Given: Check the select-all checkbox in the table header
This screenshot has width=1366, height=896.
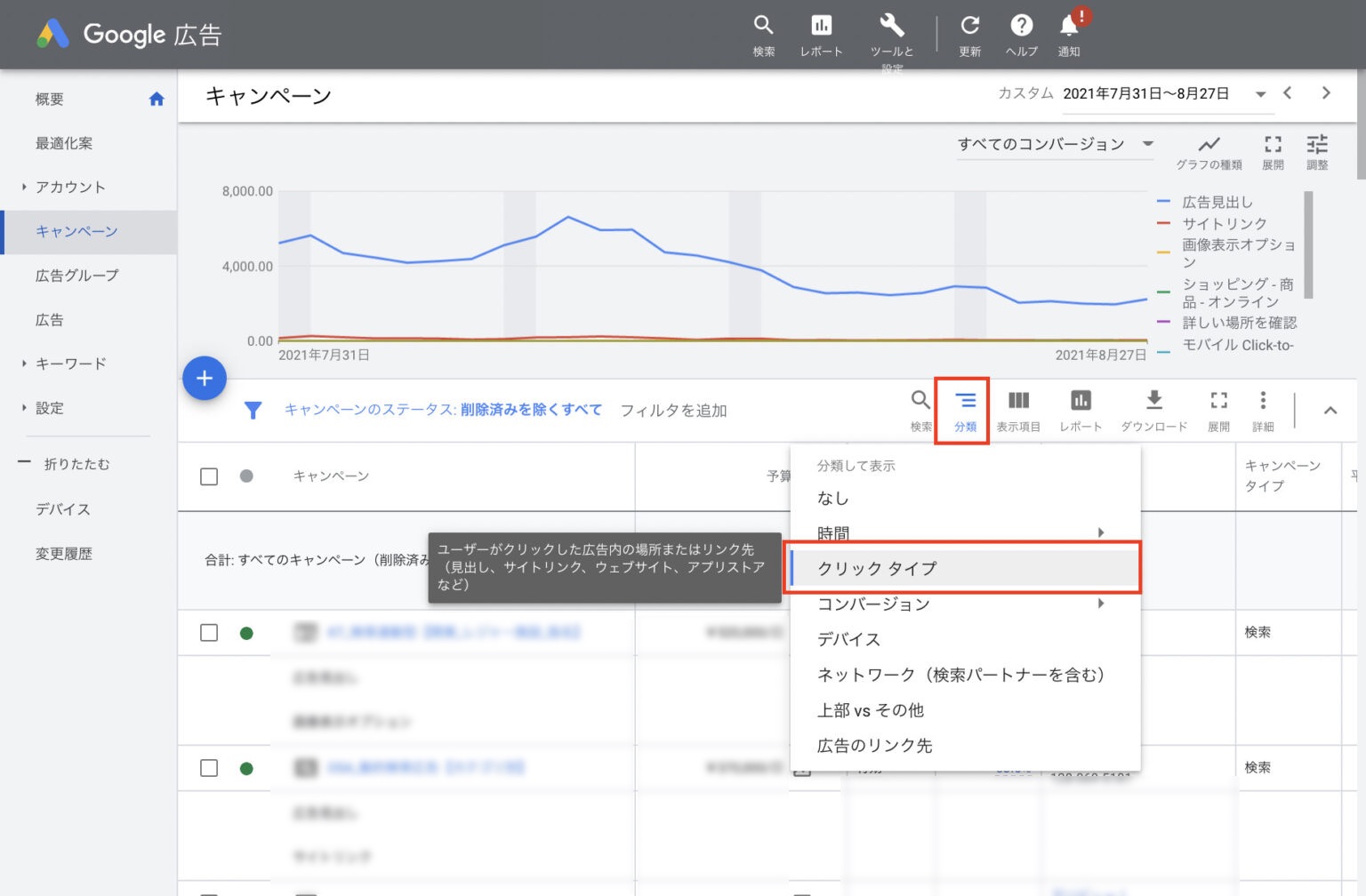Looking at the screenshot, I should click(209, 476).
